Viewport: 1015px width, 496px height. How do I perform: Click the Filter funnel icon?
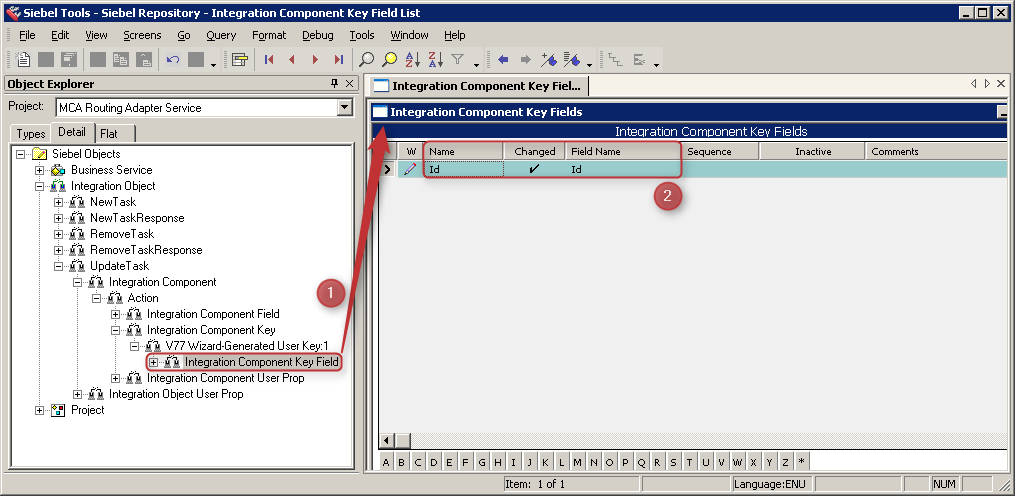click(x=458, y=60)
